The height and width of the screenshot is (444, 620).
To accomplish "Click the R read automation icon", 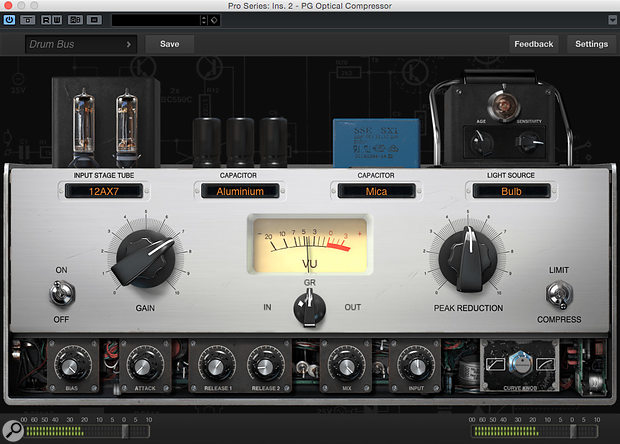I will click(46, 20).
